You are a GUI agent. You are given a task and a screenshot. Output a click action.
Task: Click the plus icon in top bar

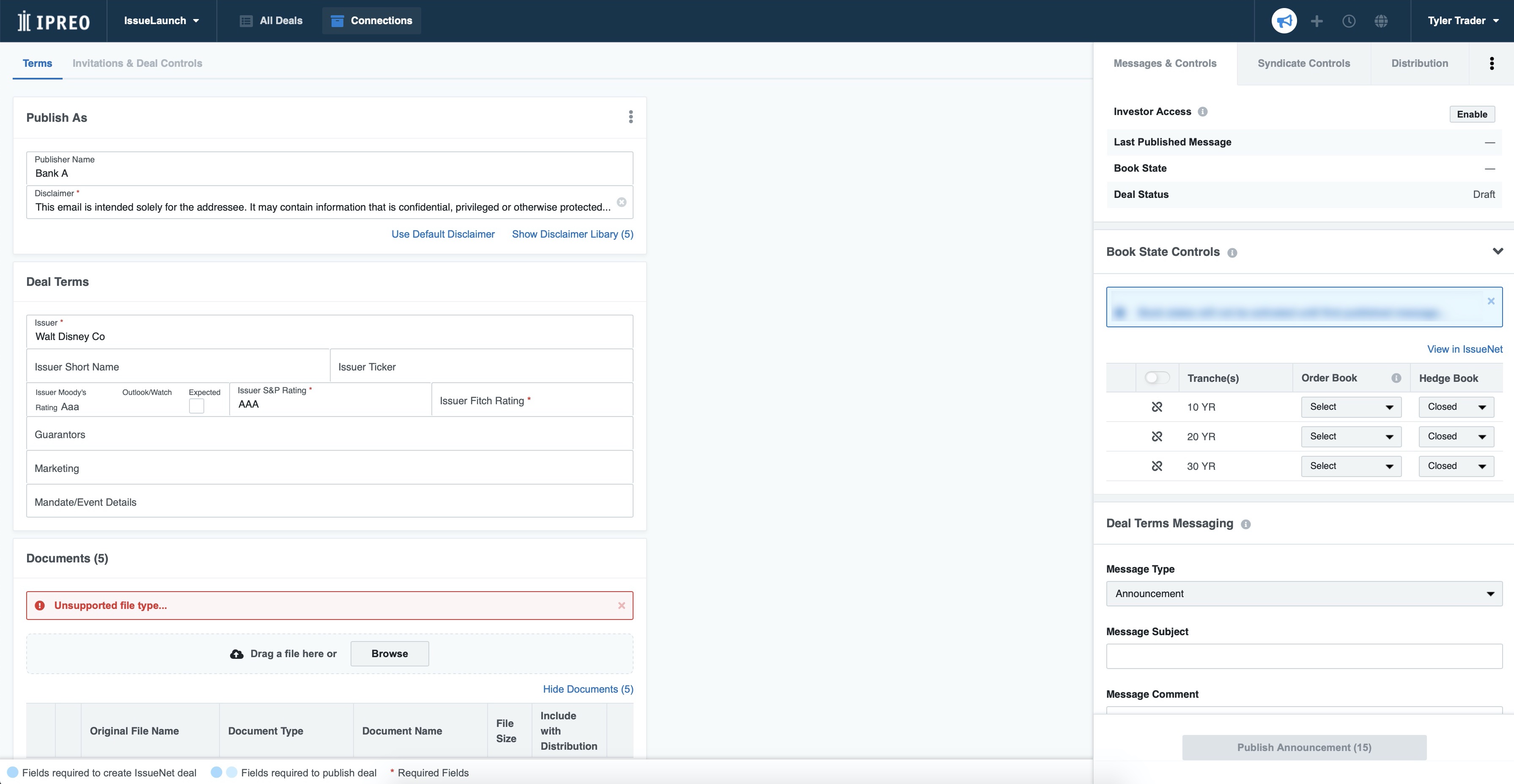[x=1317, y=21]
